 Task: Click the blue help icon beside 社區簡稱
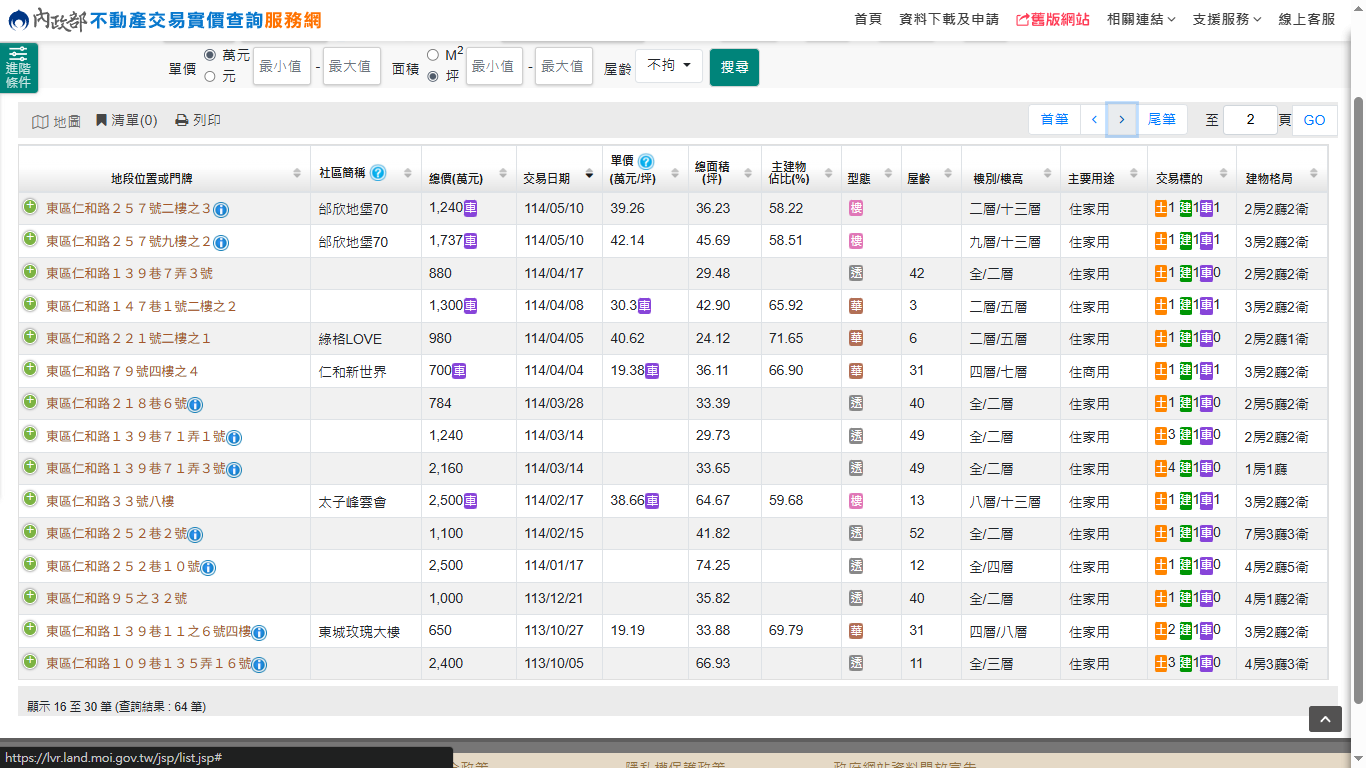(378, 173)
